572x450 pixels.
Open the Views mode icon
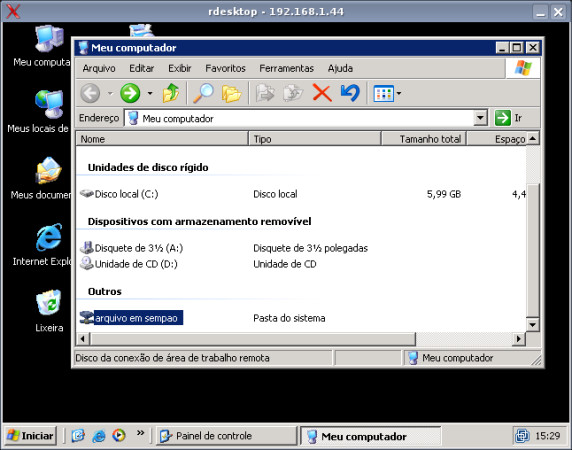[383, 94]
